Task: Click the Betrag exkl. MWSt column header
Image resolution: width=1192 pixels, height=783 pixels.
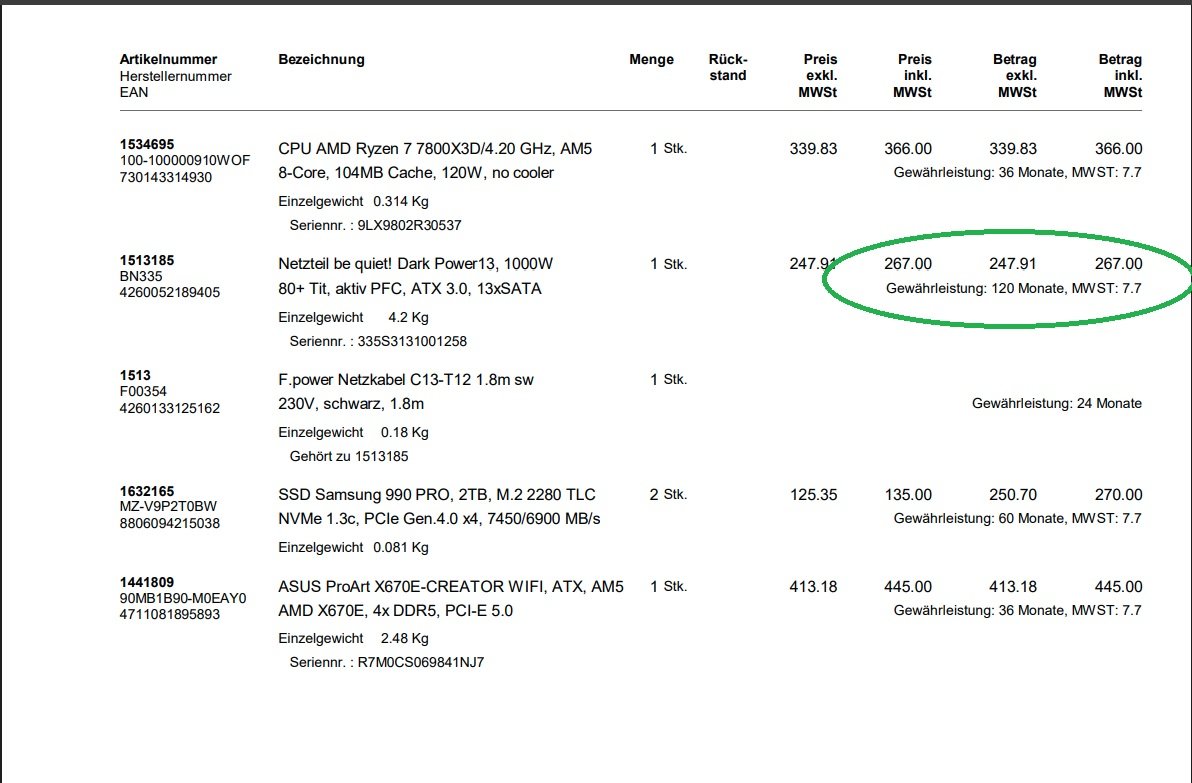Action: click(x=1014, y=76)
